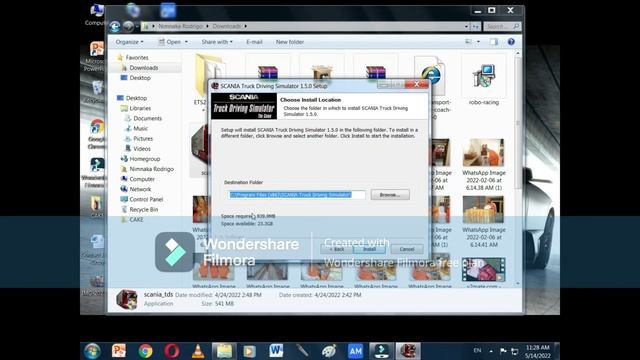Open the Explorer help icon

pyautogui.click(x=511, y=42)
